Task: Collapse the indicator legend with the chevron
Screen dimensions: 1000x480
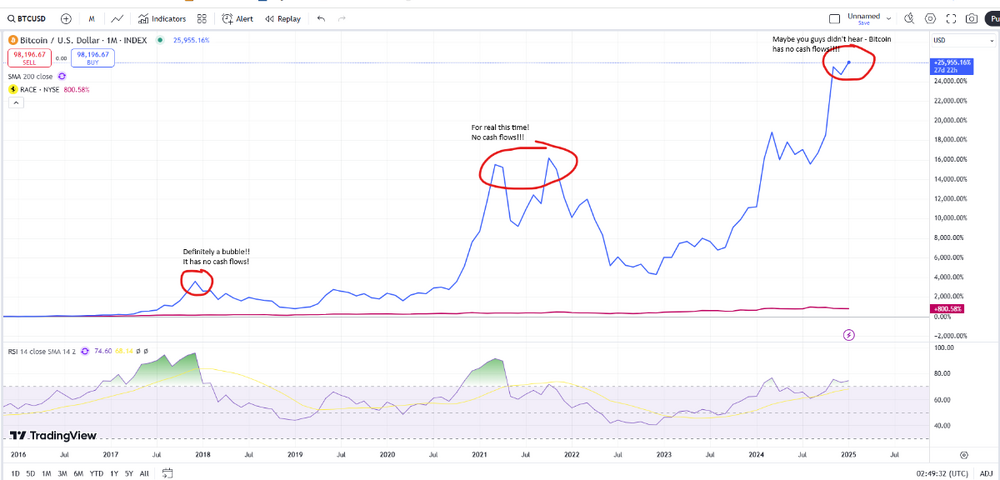Action: tap(15, 103)
